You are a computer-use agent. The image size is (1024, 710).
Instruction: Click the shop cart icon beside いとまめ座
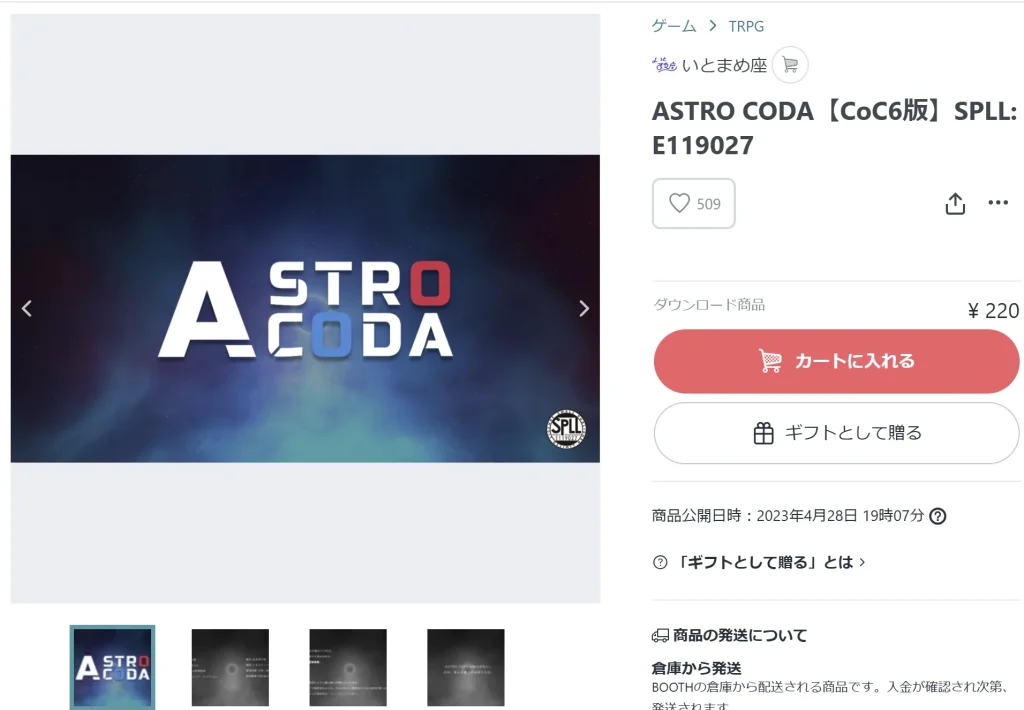pyautogui.click(x=790, y=65)
